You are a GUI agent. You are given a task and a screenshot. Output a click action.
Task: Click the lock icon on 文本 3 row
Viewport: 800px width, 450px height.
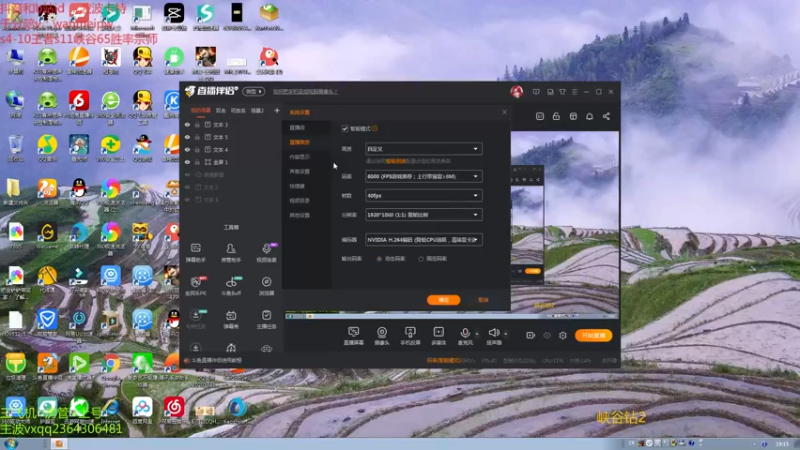pyautogui.click(x=197, y=124)
